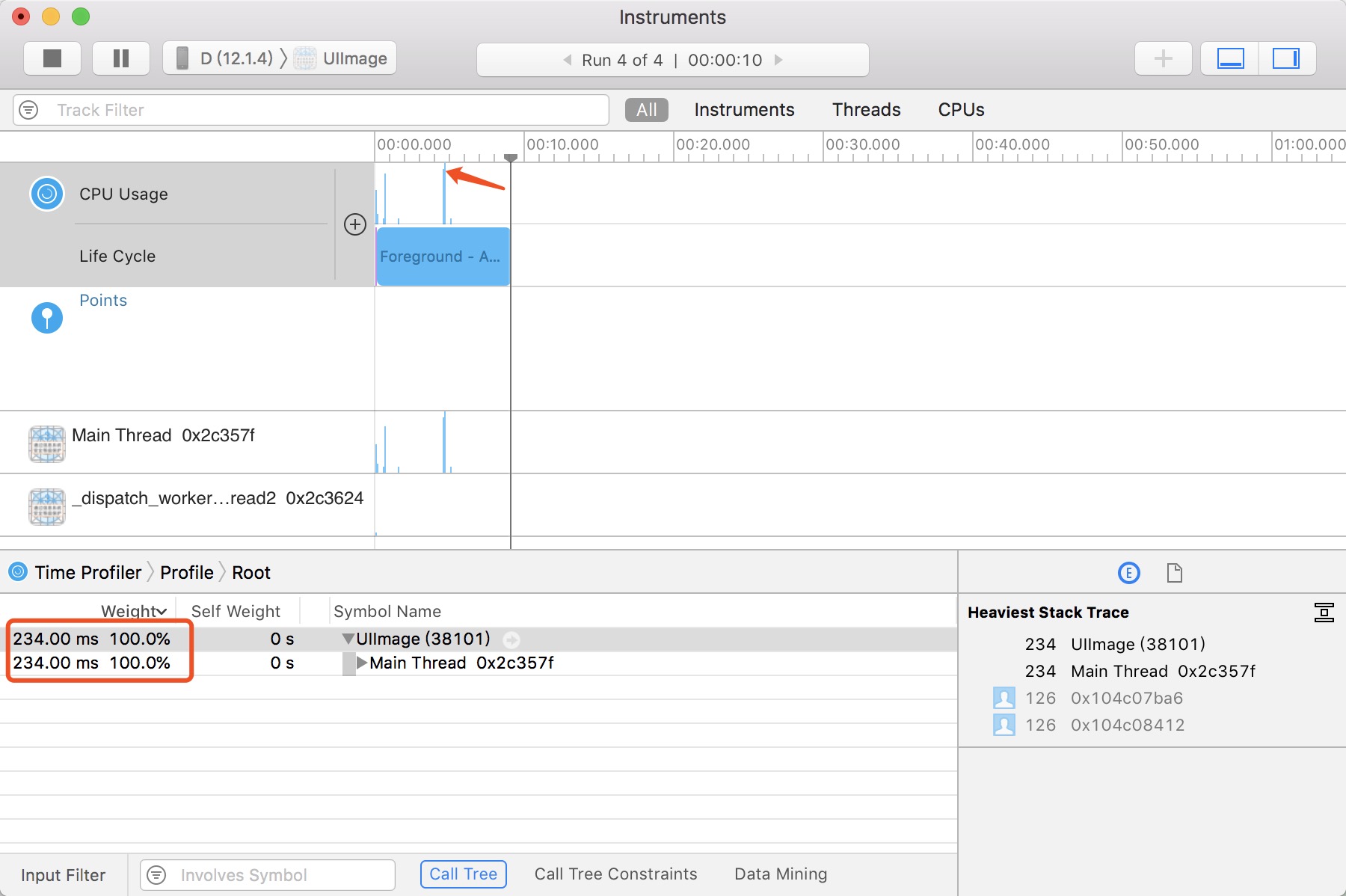
Task: Add a graph using the circled plus
Action: 354,224
